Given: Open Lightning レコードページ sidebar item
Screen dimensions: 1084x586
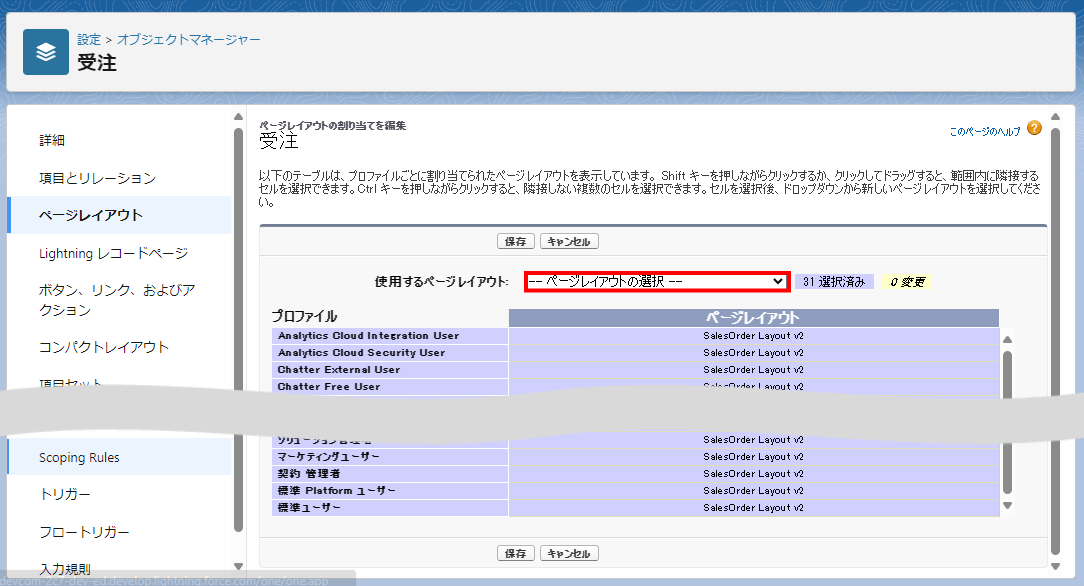Looking at the screenshot, I should (x=113, y=253).
